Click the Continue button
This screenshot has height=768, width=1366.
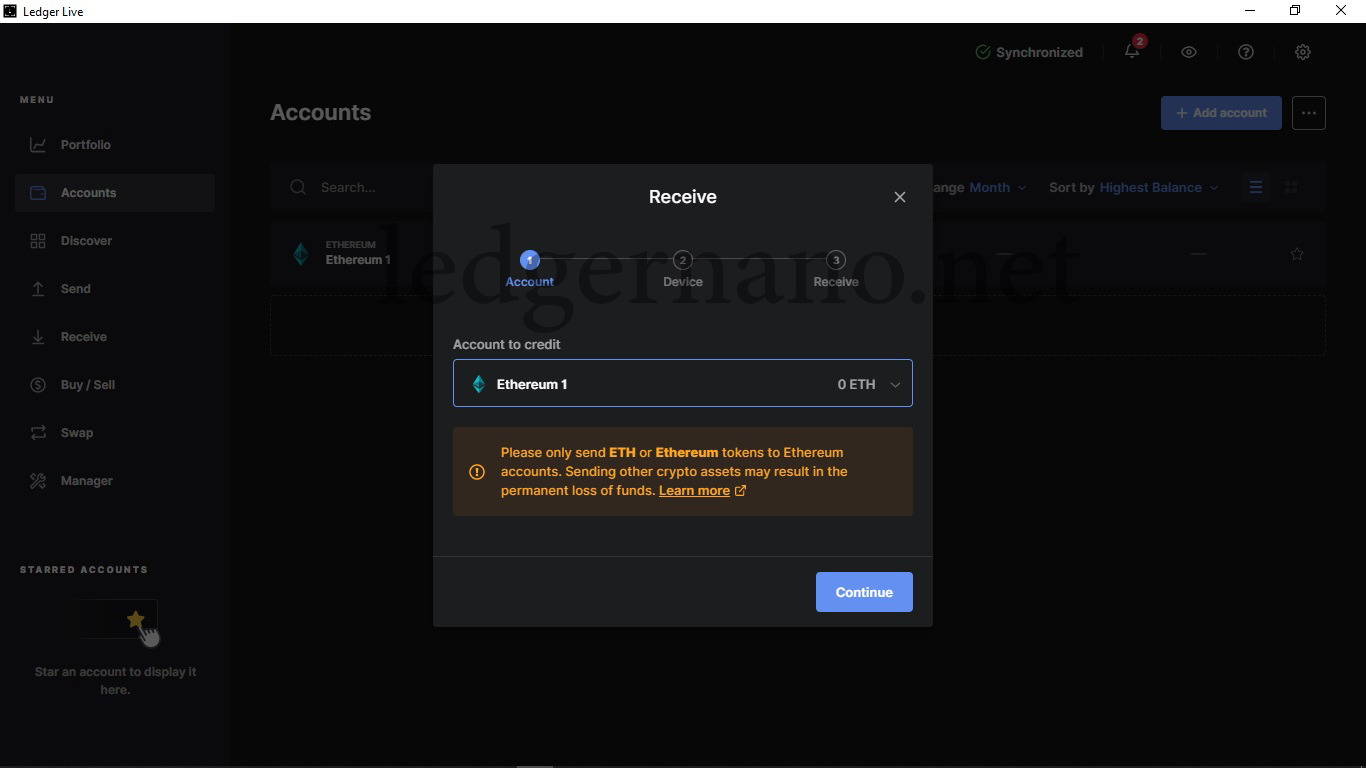coord(864,592)
